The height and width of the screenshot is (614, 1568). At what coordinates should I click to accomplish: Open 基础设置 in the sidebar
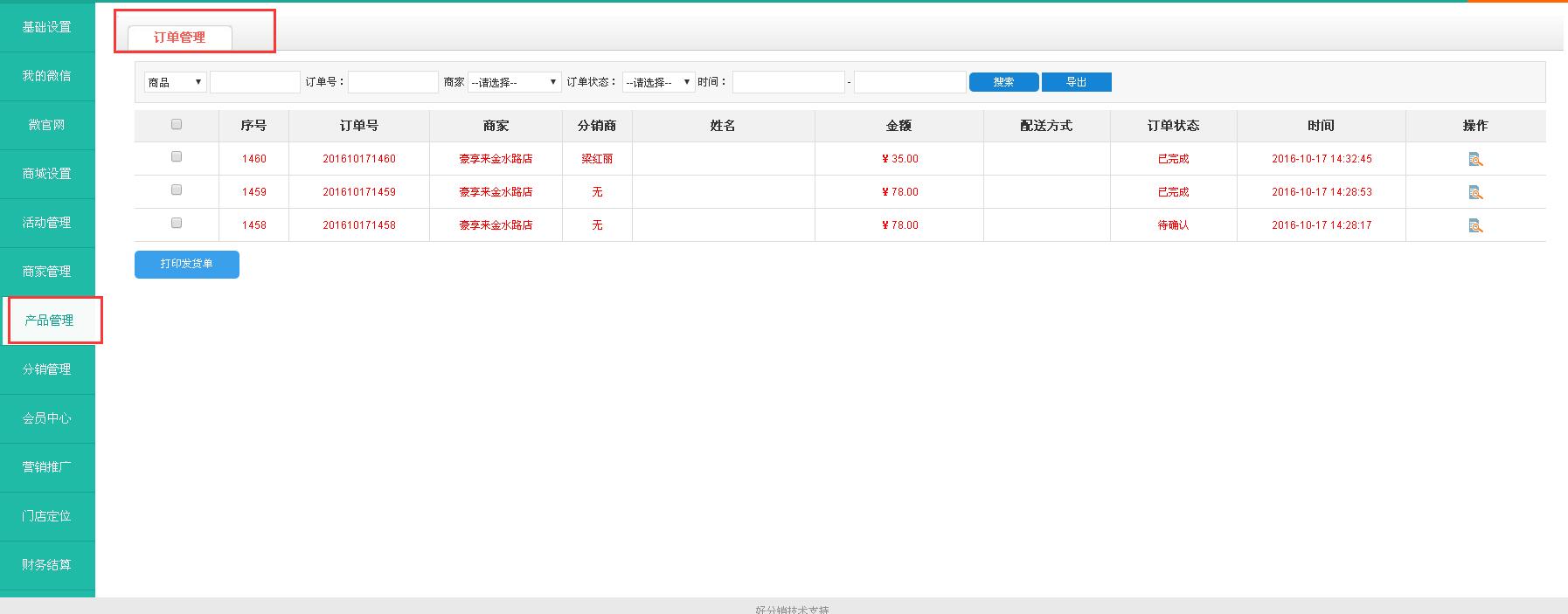pyautogui.click(x=47, y=27)
